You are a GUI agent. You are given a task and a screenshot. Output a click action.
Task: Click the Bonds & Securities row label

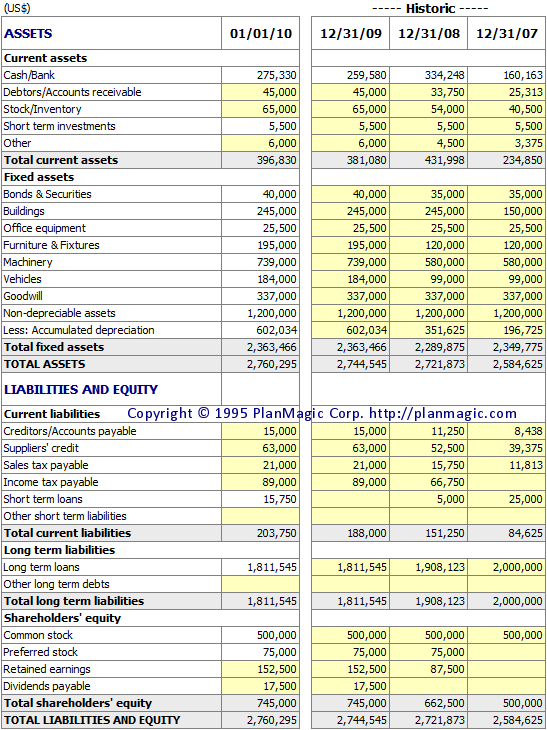[47, 194]
